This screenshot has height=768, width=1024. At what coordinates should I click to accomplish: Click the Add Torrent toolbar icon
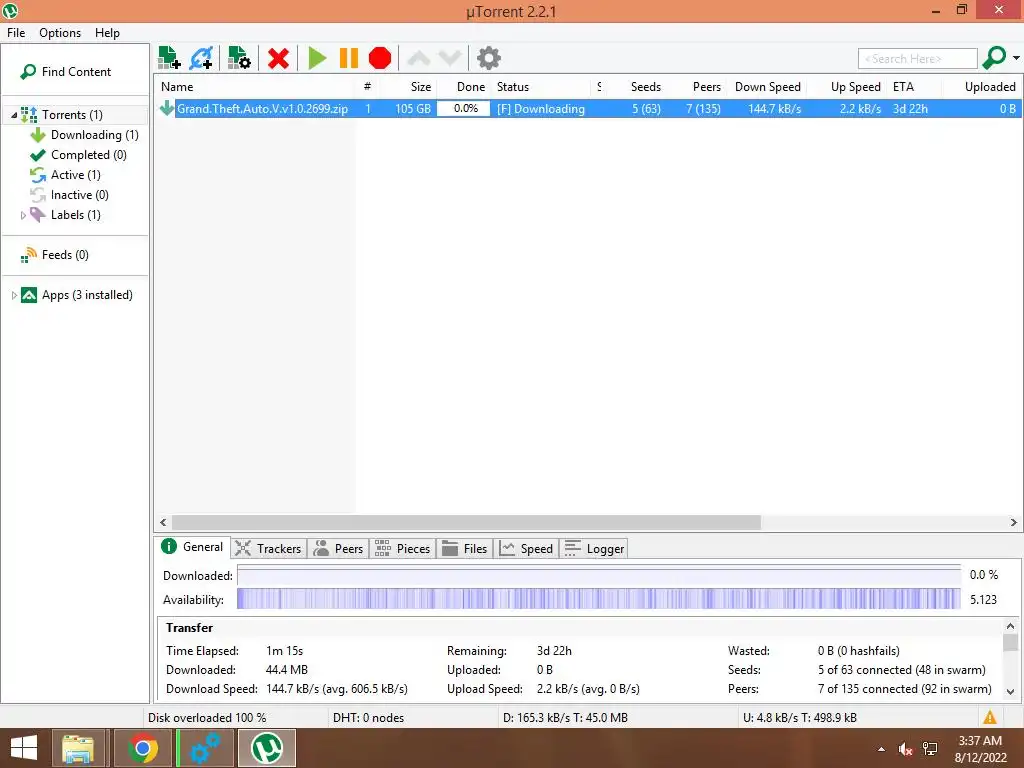[x=170, y=58]
